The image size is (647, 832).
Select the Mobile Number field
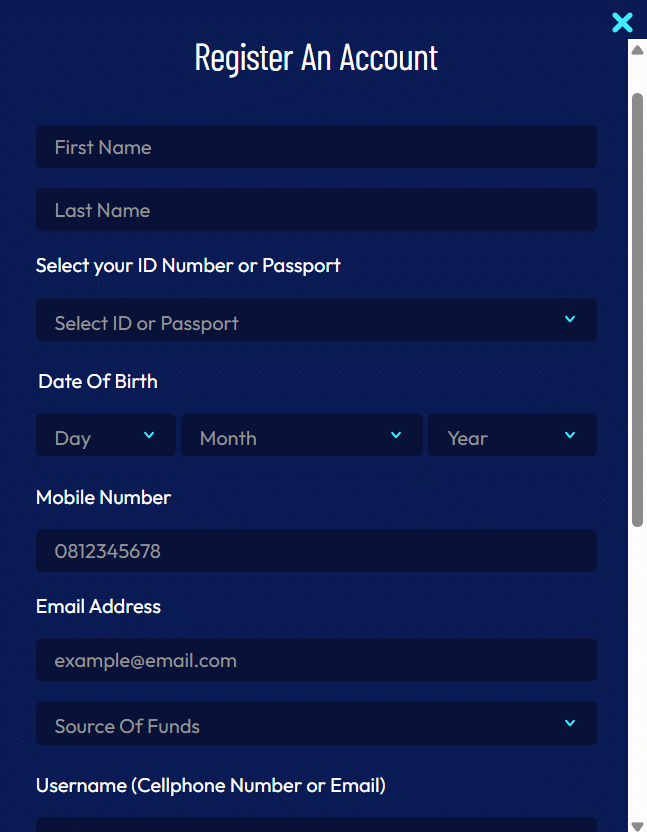pos(316,551)
